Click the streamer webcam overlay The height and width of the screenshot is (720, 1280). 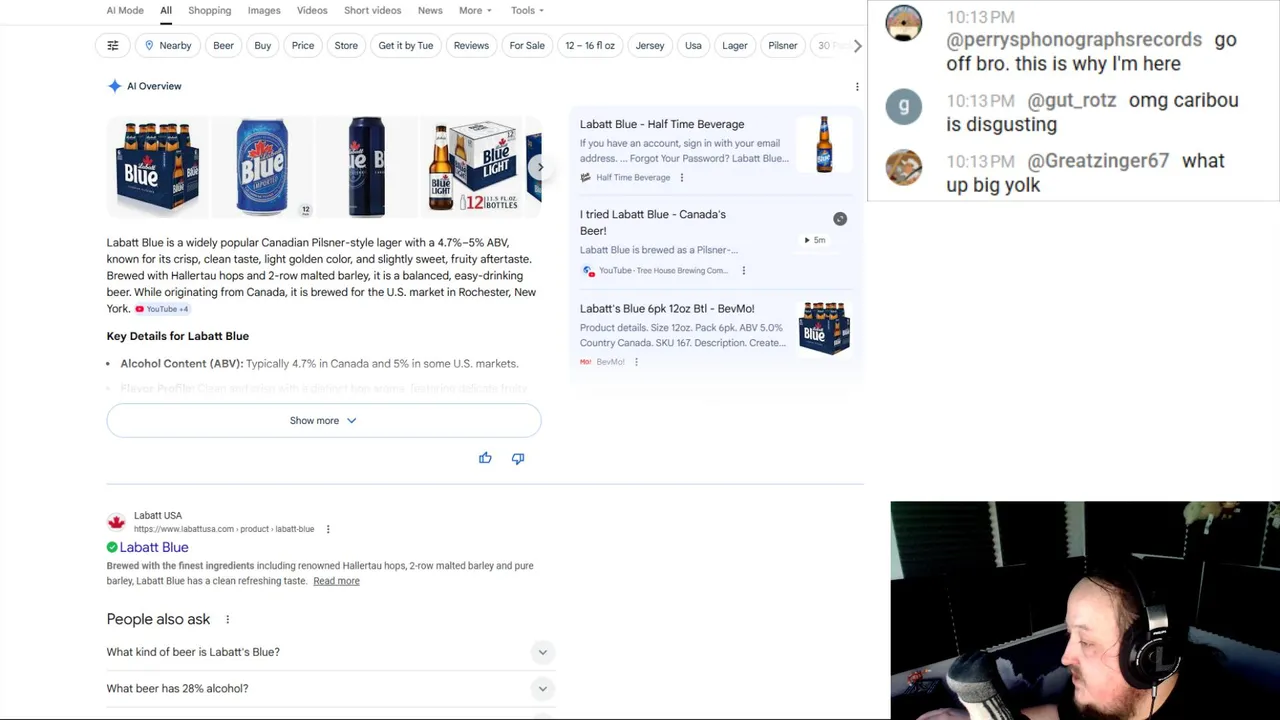pos(1085,610)
